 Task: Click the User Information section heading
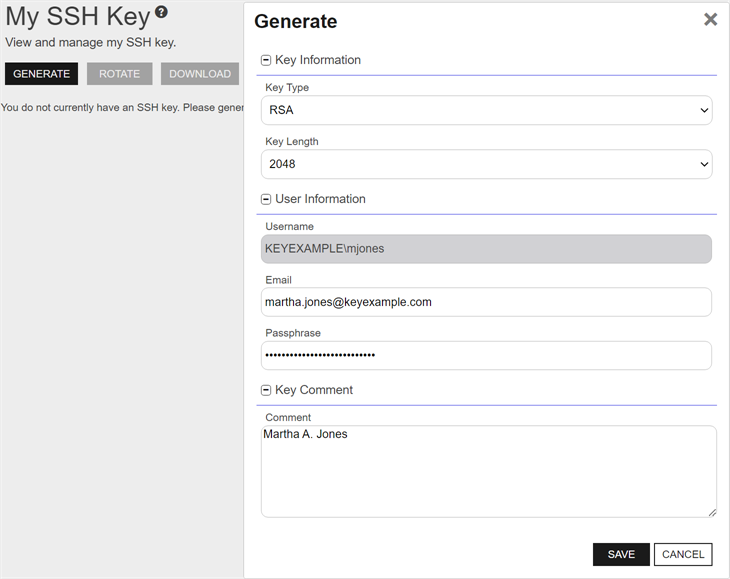pos(320,199)
